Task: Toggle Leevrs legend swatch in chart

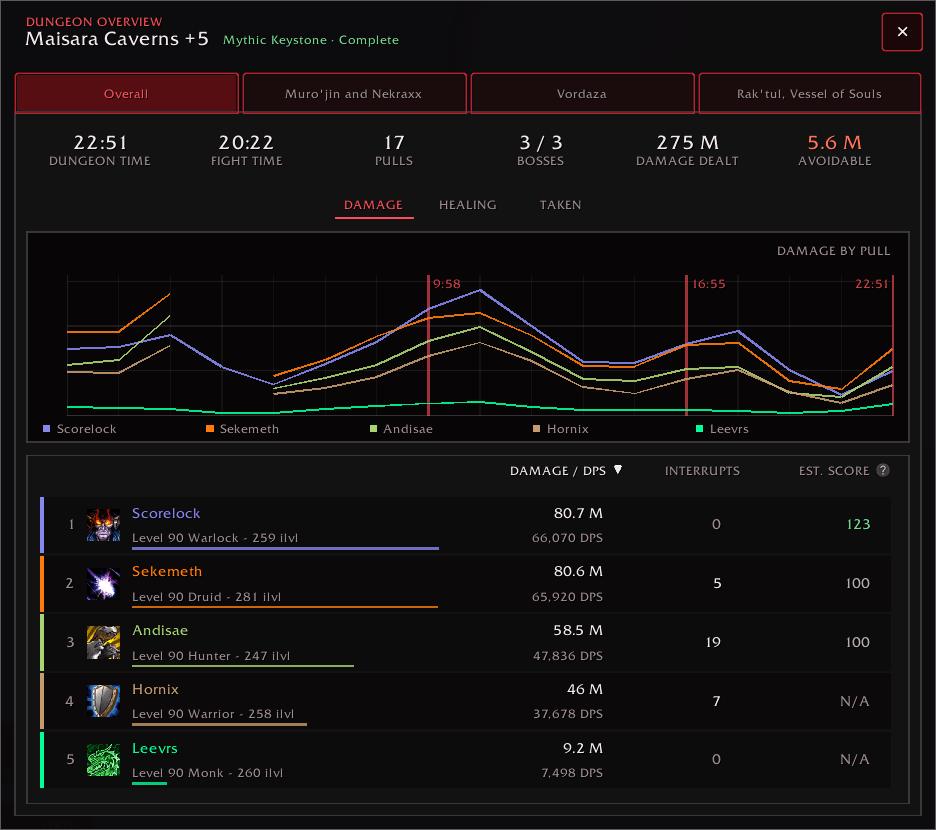Action: [699, 429]
